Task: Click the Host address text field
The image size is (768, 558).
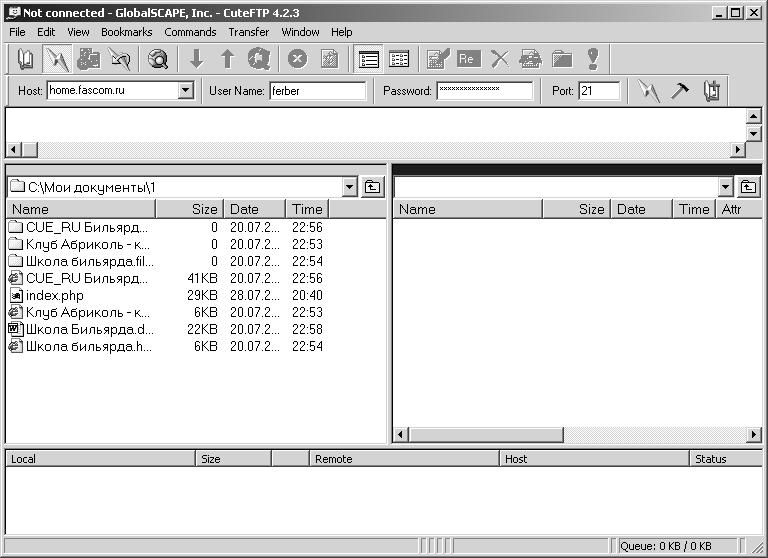Action: pyautogui.click(x=113, y=91)
